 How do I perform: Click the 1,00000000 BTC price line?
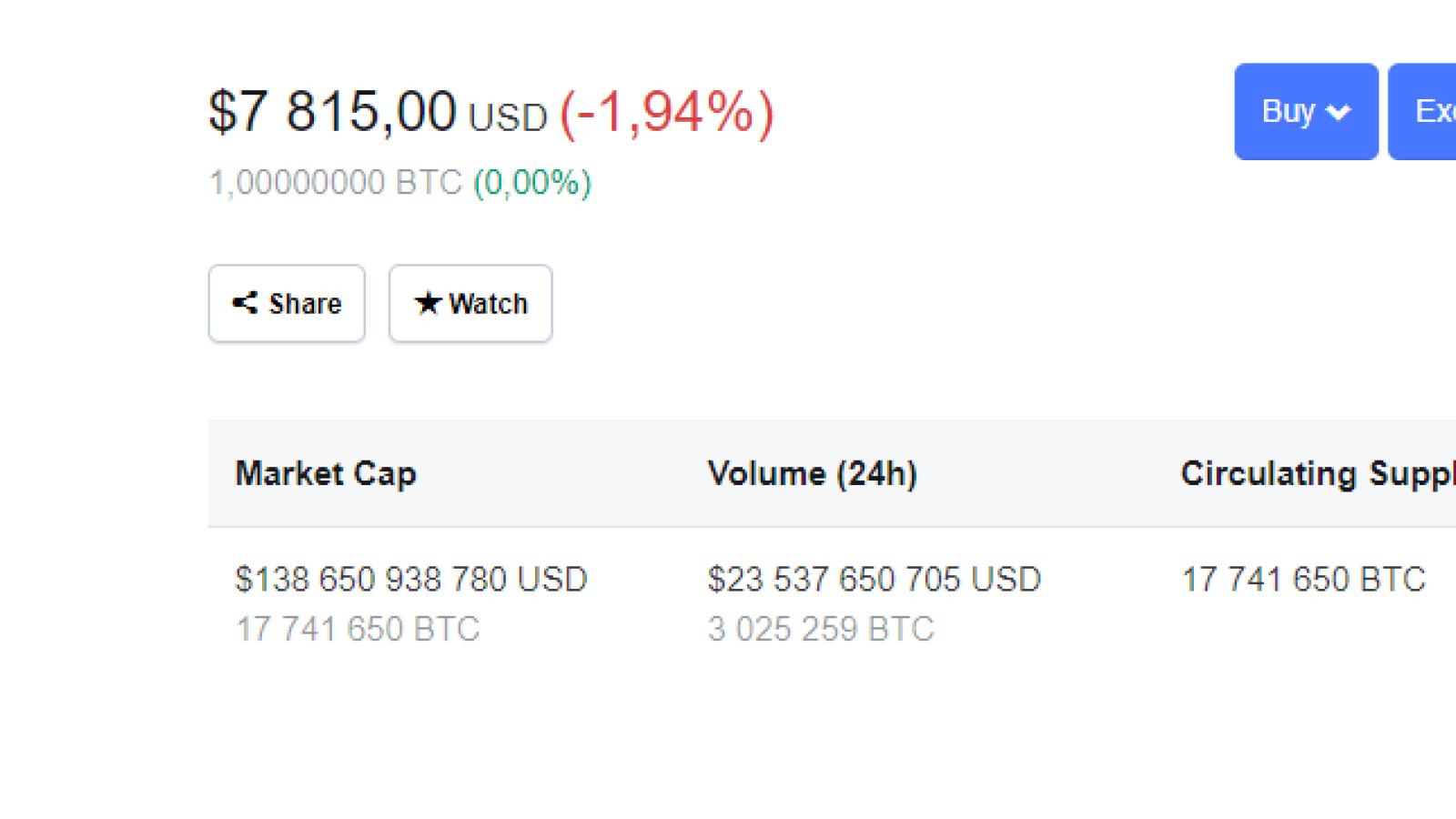click(336, 182)
